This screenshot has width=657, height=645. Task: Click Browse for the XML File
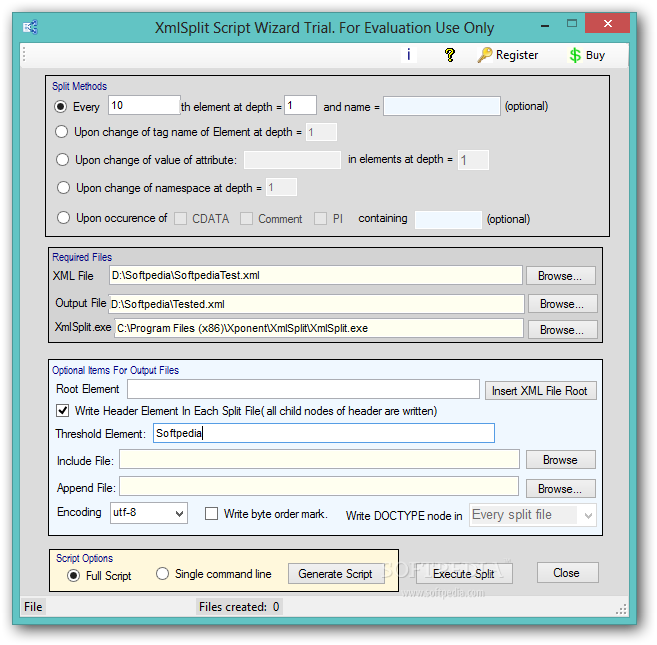point(561,276)
